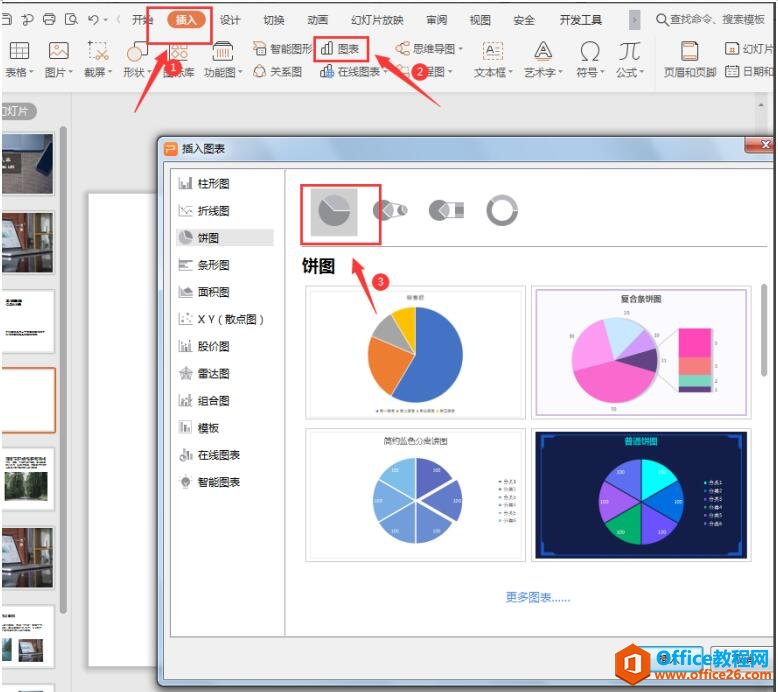The width and height of the screenshot is (778, 692).
Task: Switch to the View (视图) tab
Action: [480, 20]
